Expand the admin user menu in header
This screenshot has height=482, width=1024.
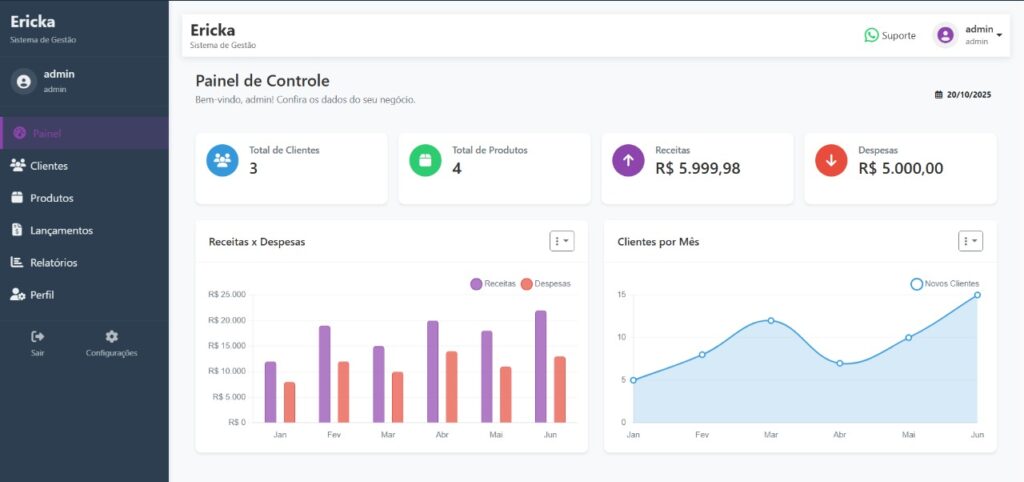(969, 35)
